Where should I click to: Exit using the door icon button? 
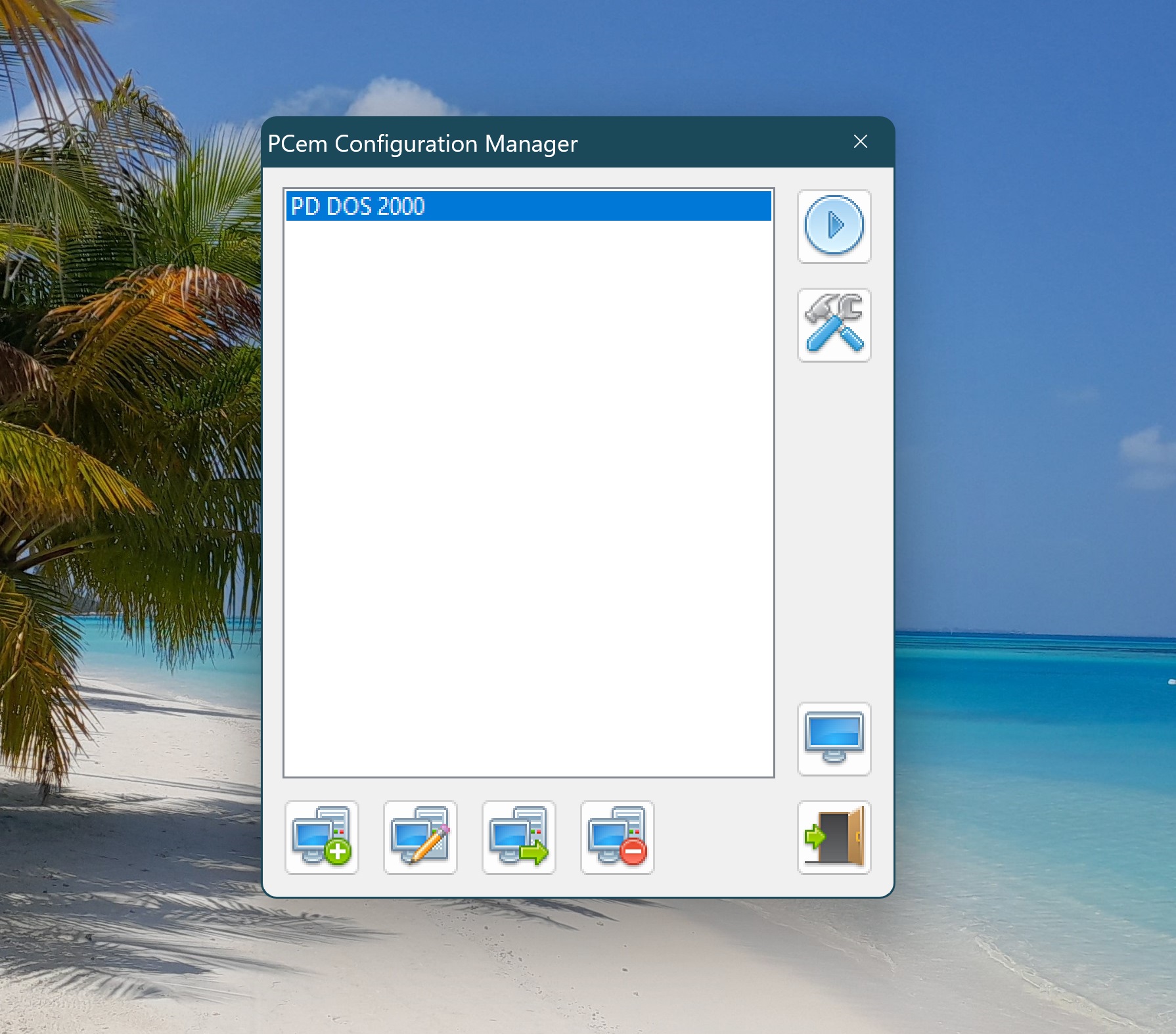[834, 838]
